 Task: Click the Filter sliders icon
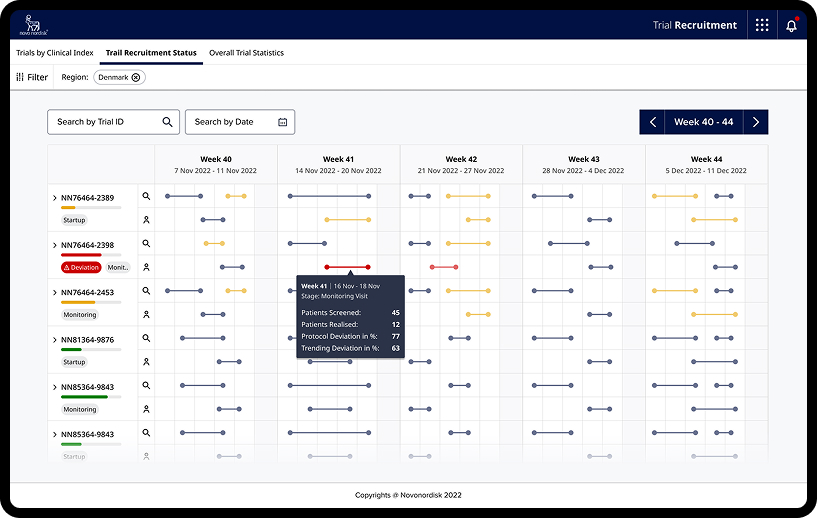[x=20, y=77]
